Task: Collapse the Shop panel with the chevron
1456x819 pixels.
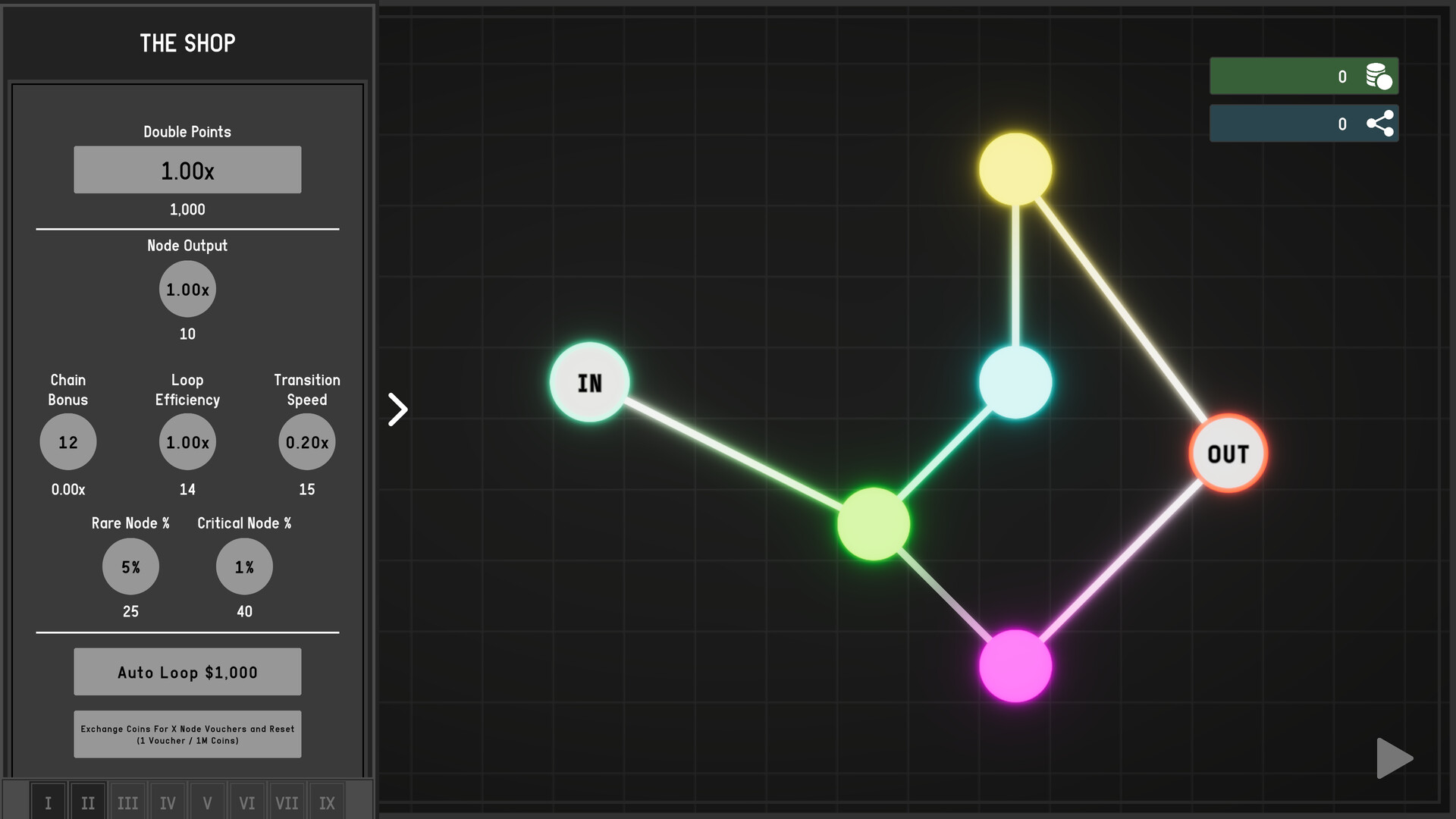Action: tap(397, 408)
